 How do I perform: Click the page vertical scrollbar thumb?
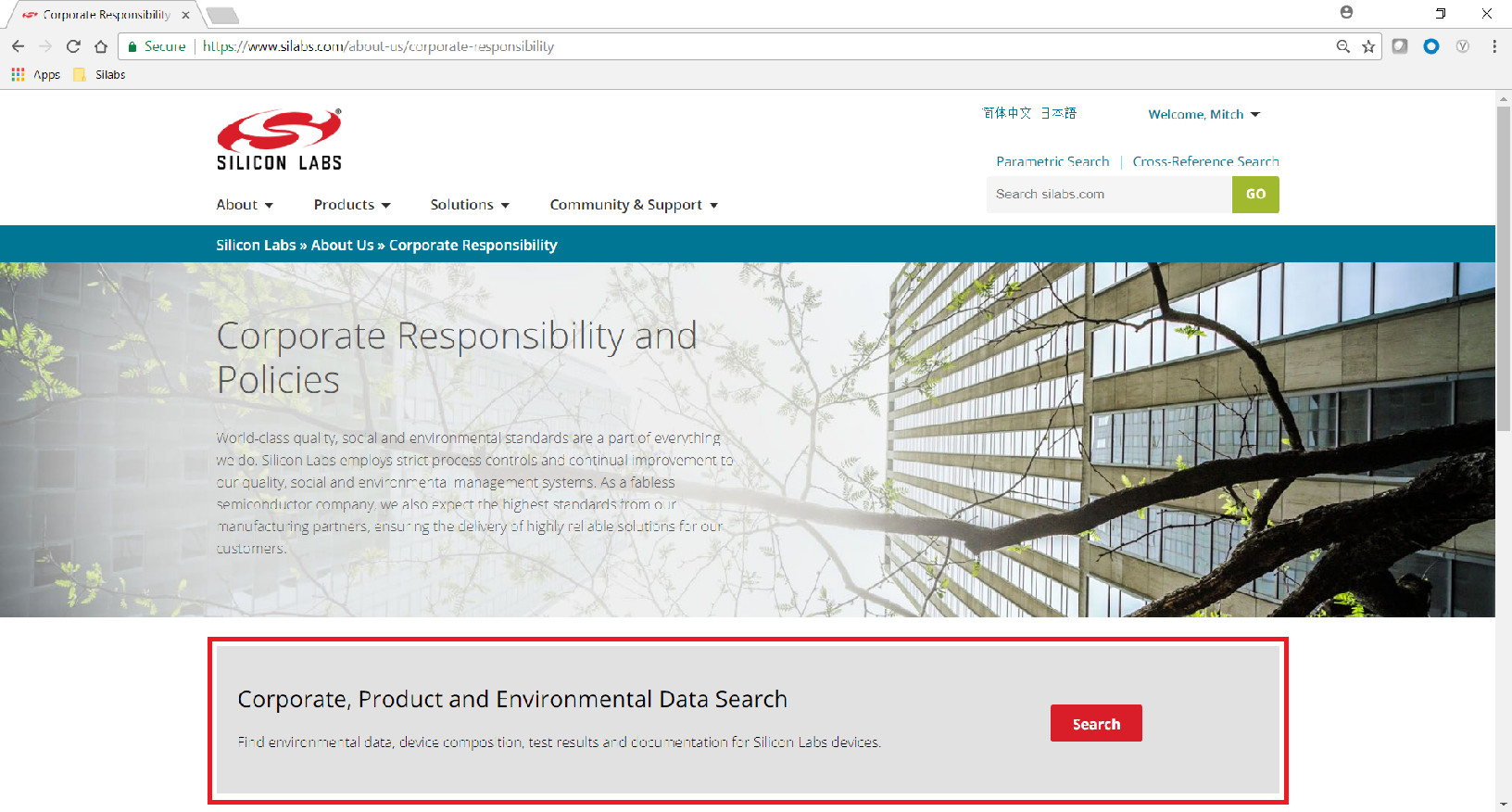1504,269
